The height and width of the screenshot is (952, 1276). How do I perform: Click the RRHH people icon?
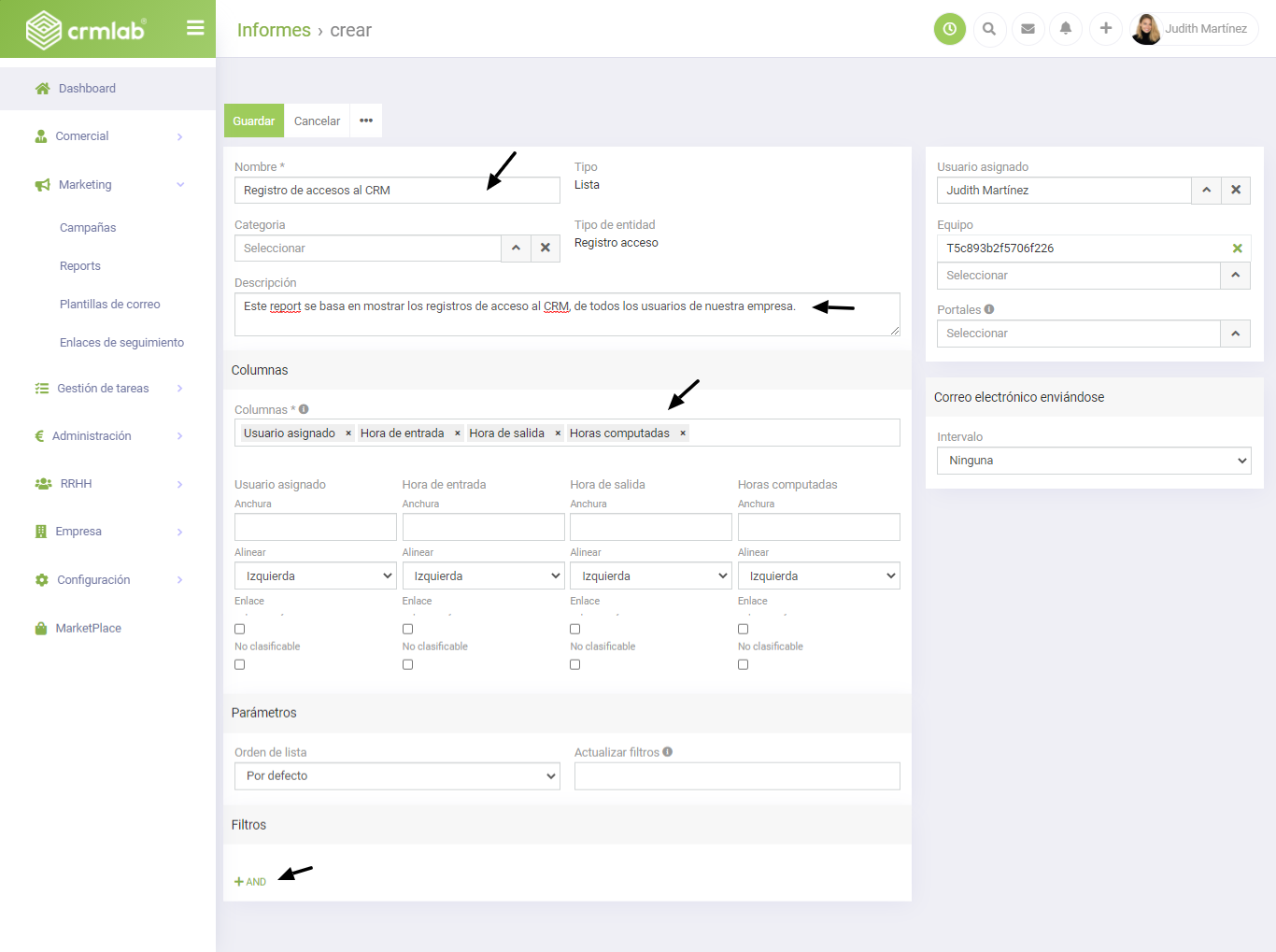click(x=43, y=484)
